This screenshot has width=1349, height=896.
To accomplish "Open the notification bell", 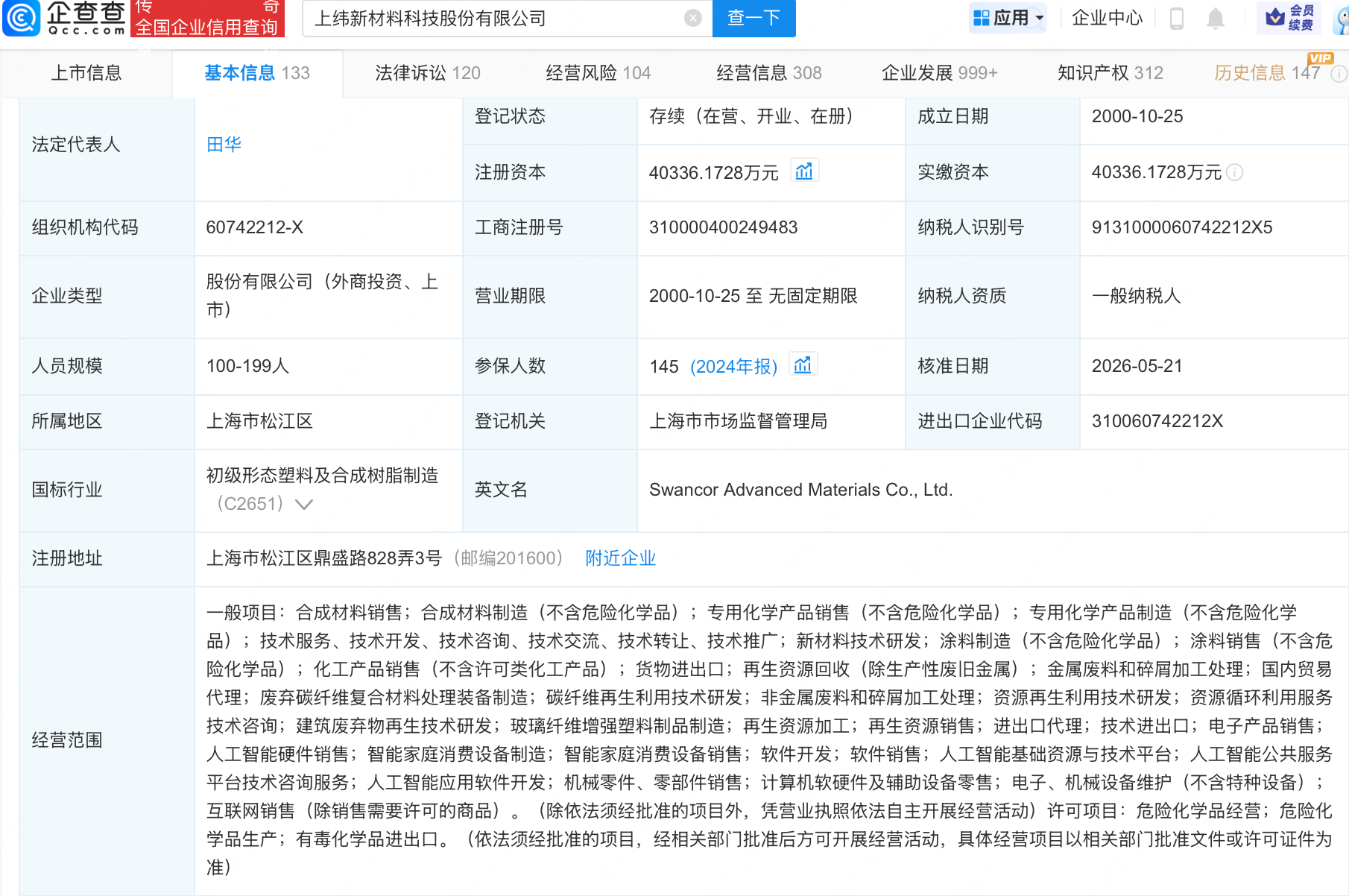I will pos(1216,18).
